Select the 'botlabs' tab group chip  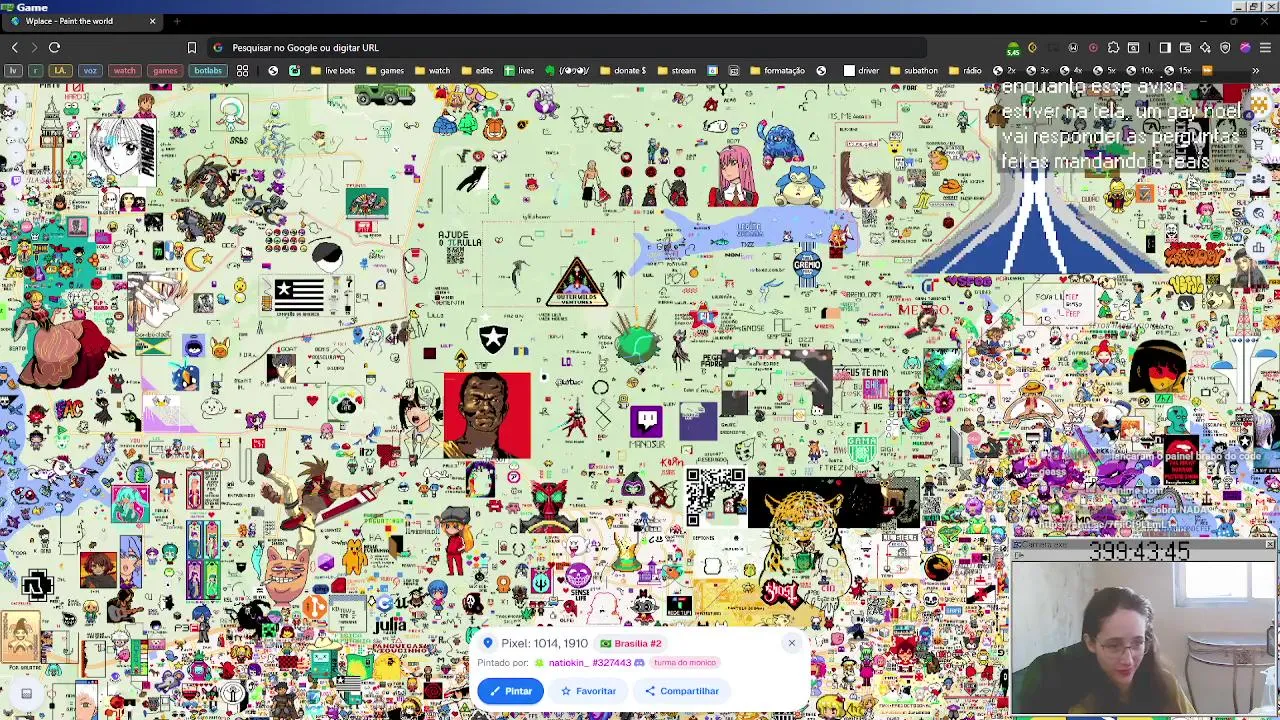tap(208, 71)
